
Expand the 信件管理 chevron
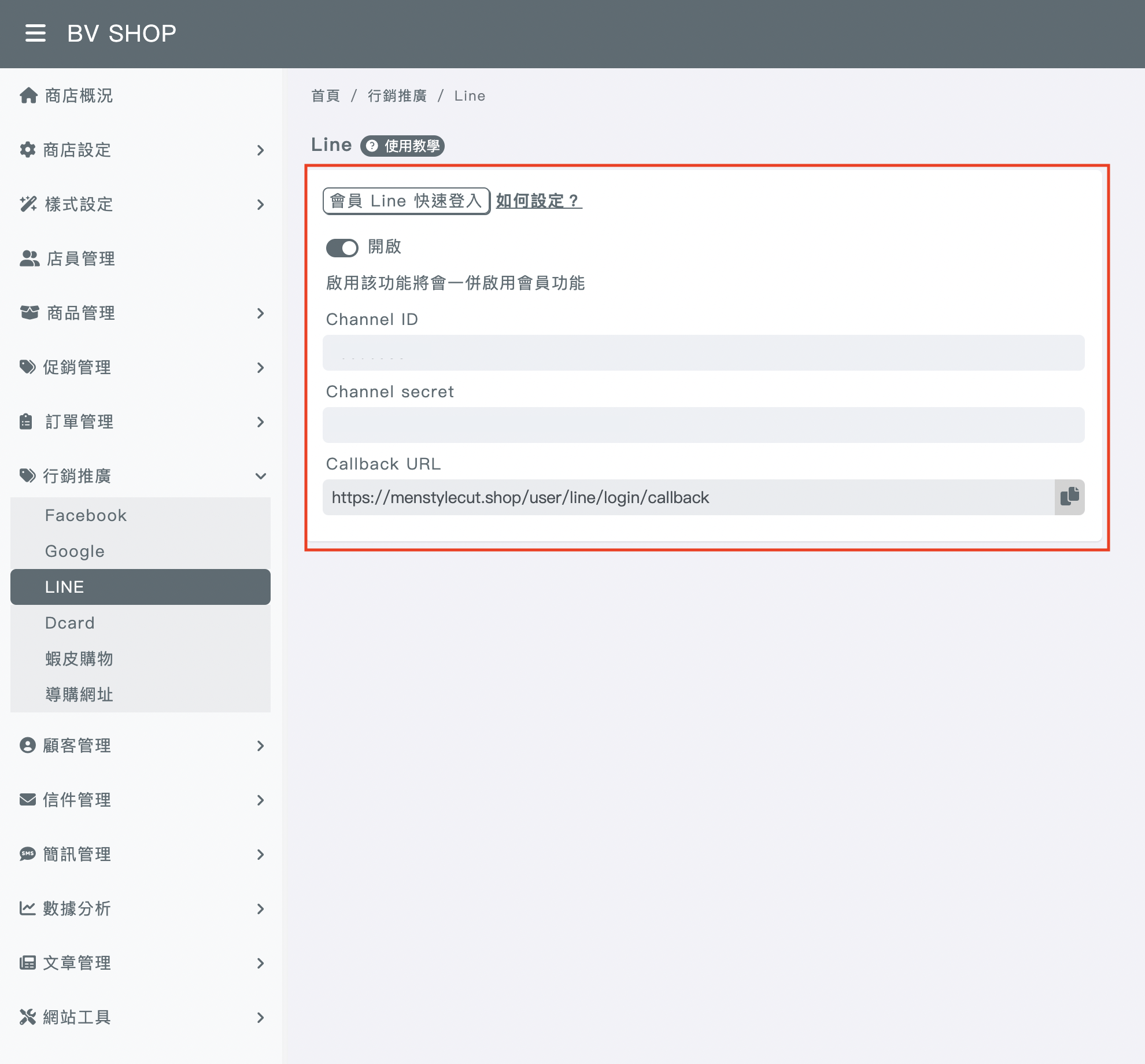coord(260,800)
